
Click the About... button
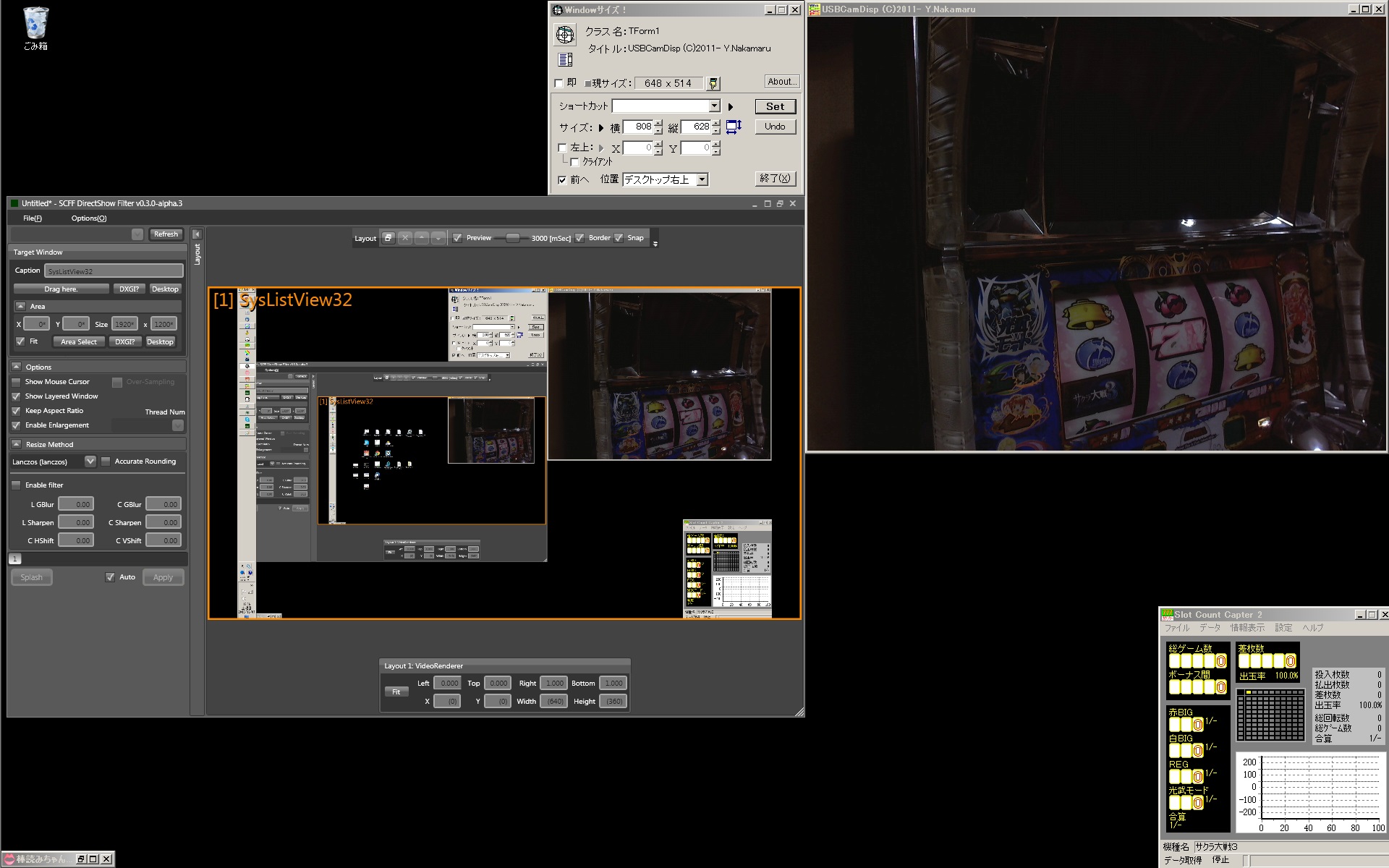click(782, 82)
